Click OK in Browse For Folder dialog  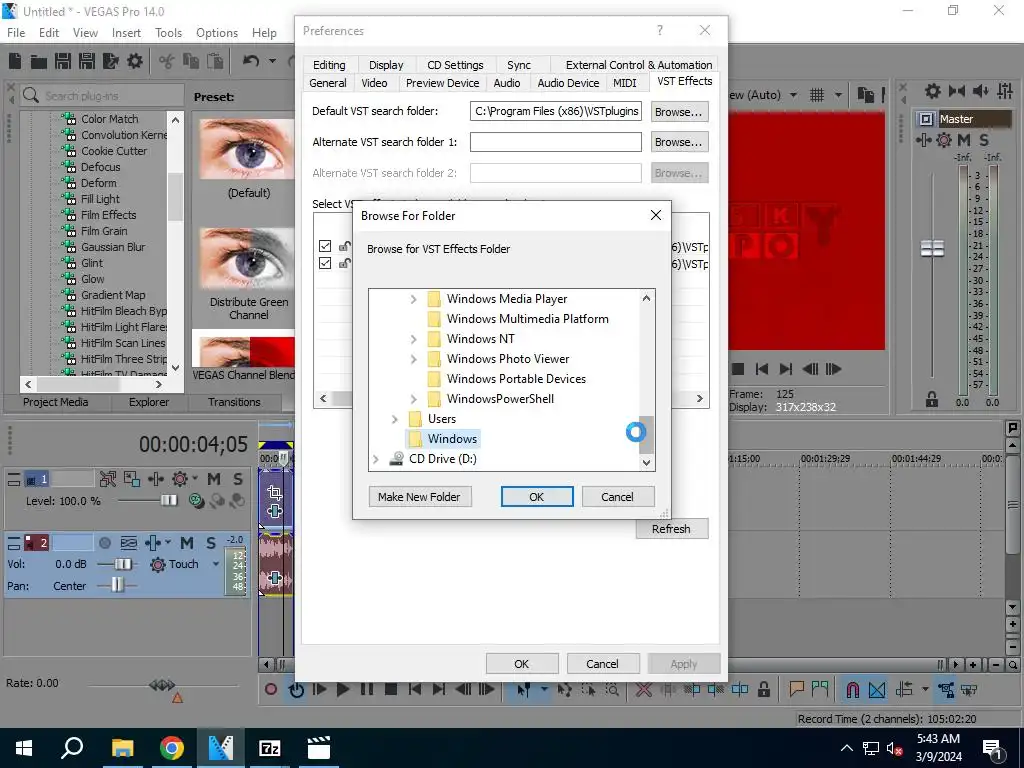[x=537, y=497]
